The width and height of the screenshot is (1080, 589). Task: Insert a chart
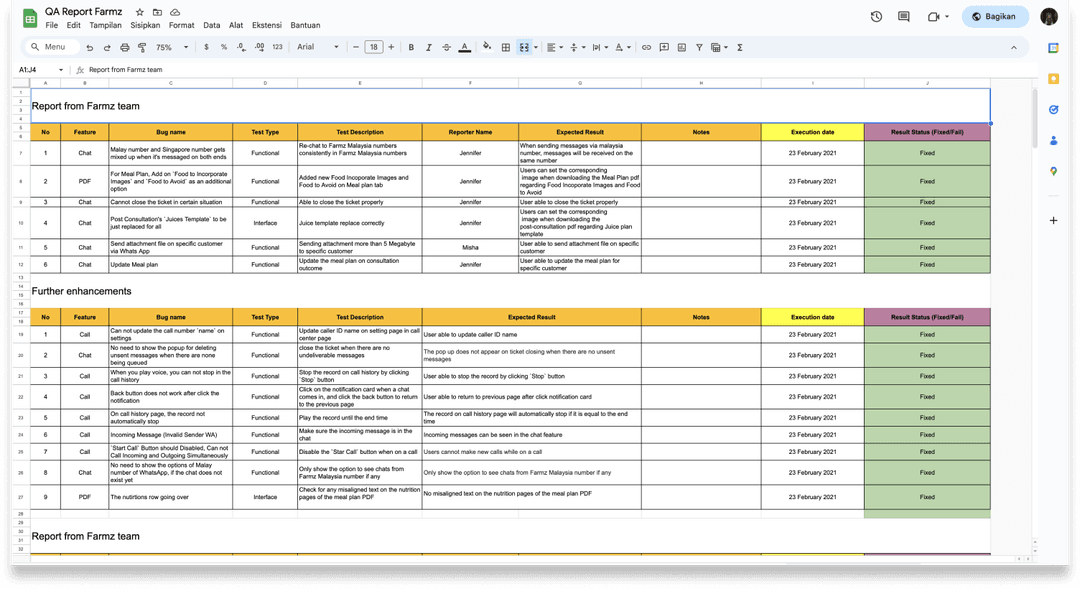point(682,48)
